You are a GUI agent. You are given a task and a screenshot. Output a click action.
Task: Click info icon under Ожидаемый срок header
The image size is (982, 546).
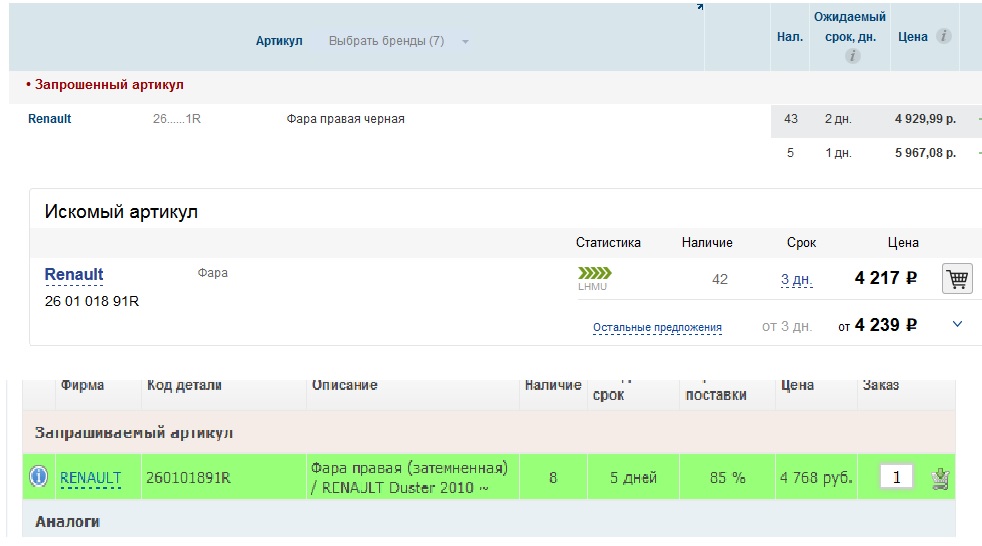point(852,57)
